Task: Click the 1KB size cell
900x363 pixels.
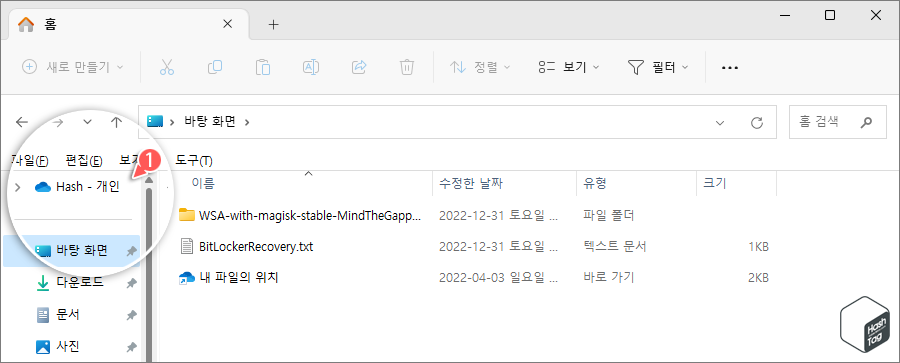Action: [758, 247]
